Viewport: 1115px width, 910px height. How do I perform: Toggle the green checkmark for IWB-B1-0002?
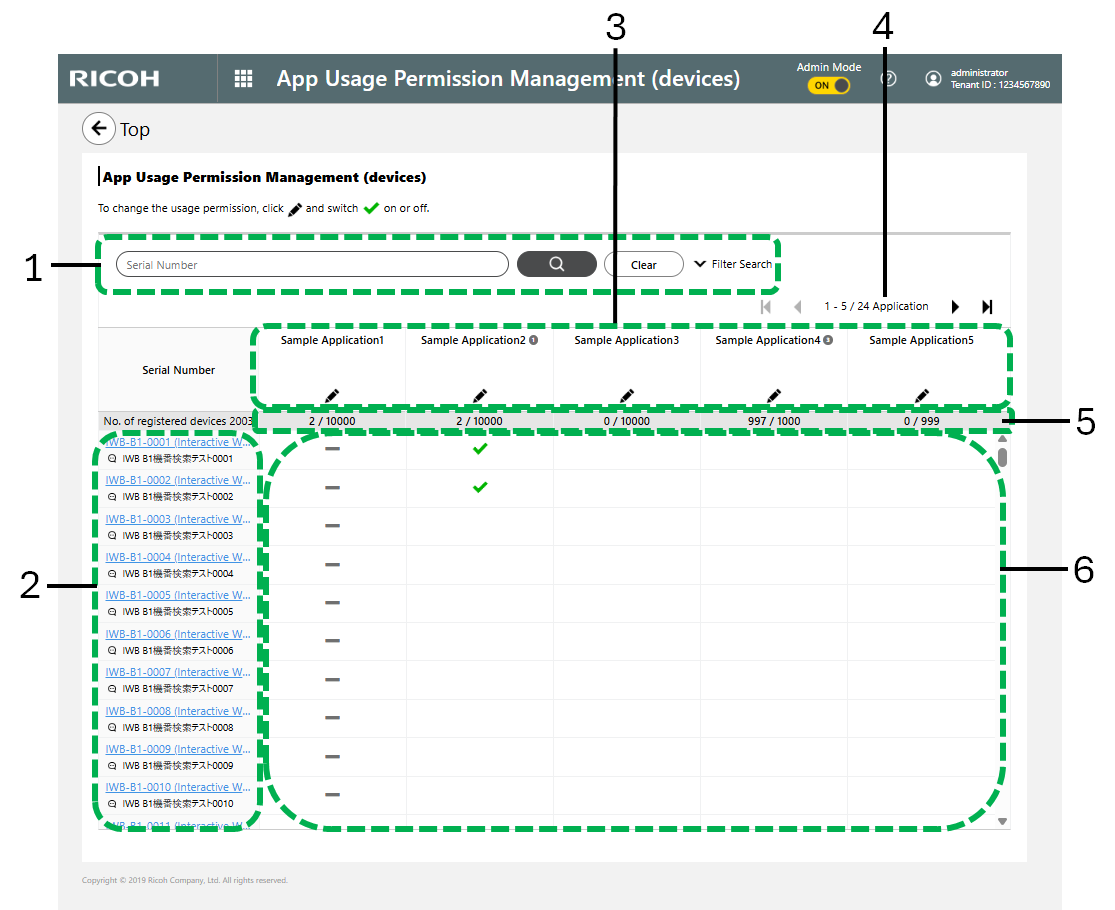pyautogui.click(x=480, y=488)
